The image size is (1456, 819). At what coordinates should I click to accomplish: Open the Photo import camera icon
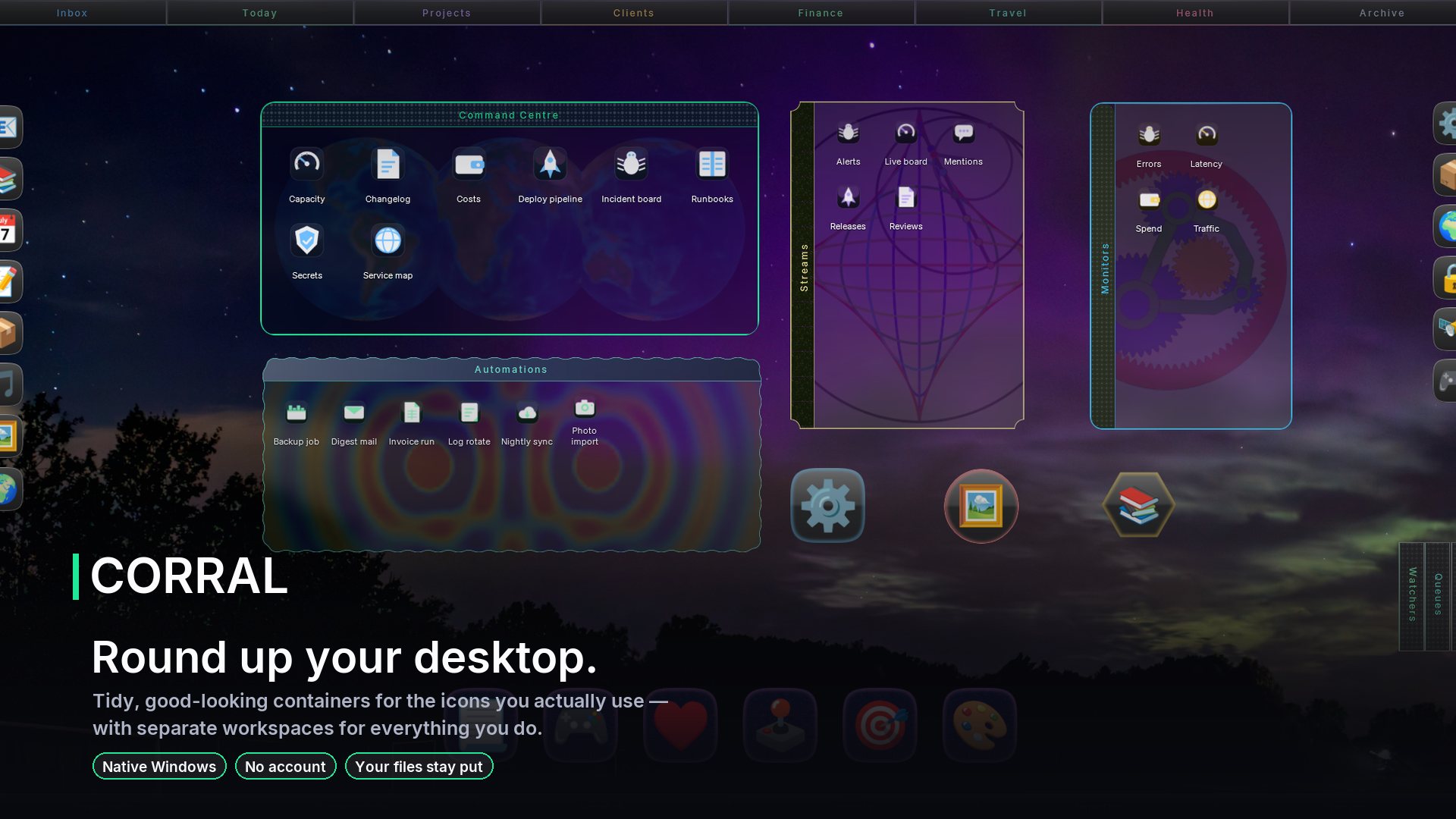[x=584, y=408]
